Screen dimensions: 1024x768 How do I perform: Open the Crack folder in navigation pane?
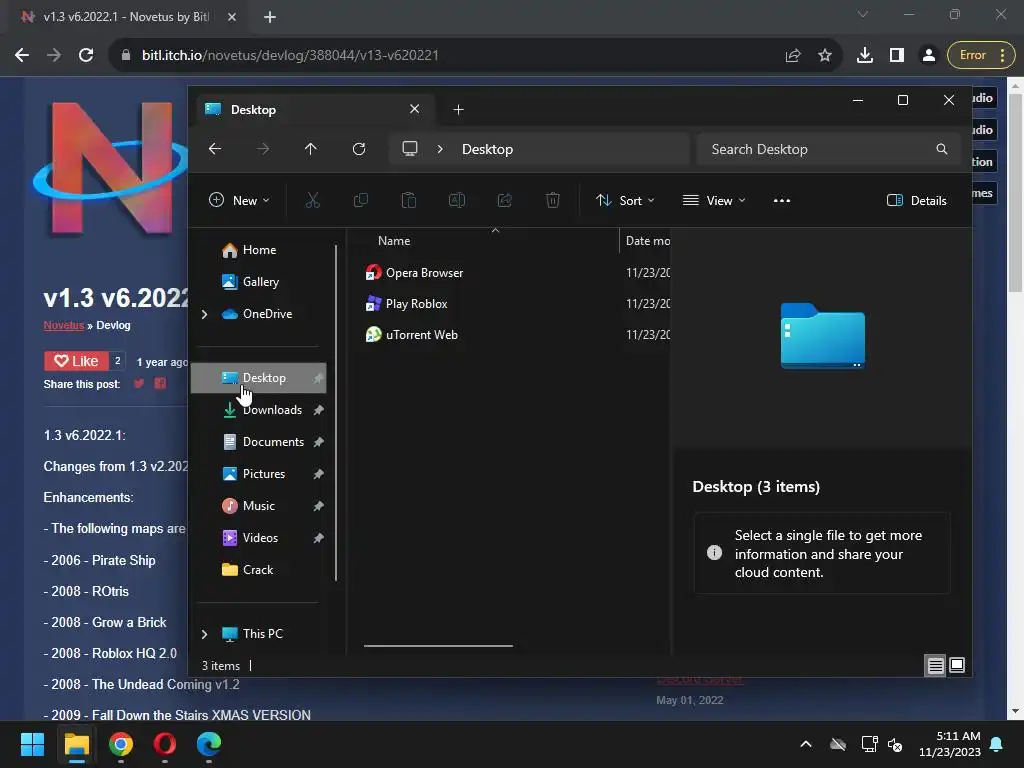(259, 570)
